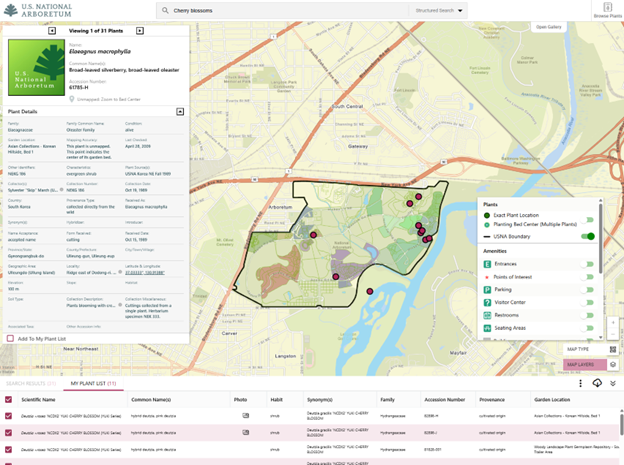The width and height of the screenshot is (624, 465).
Task: Click the Seating Areas icon in the layers panel
Action: 487,328
